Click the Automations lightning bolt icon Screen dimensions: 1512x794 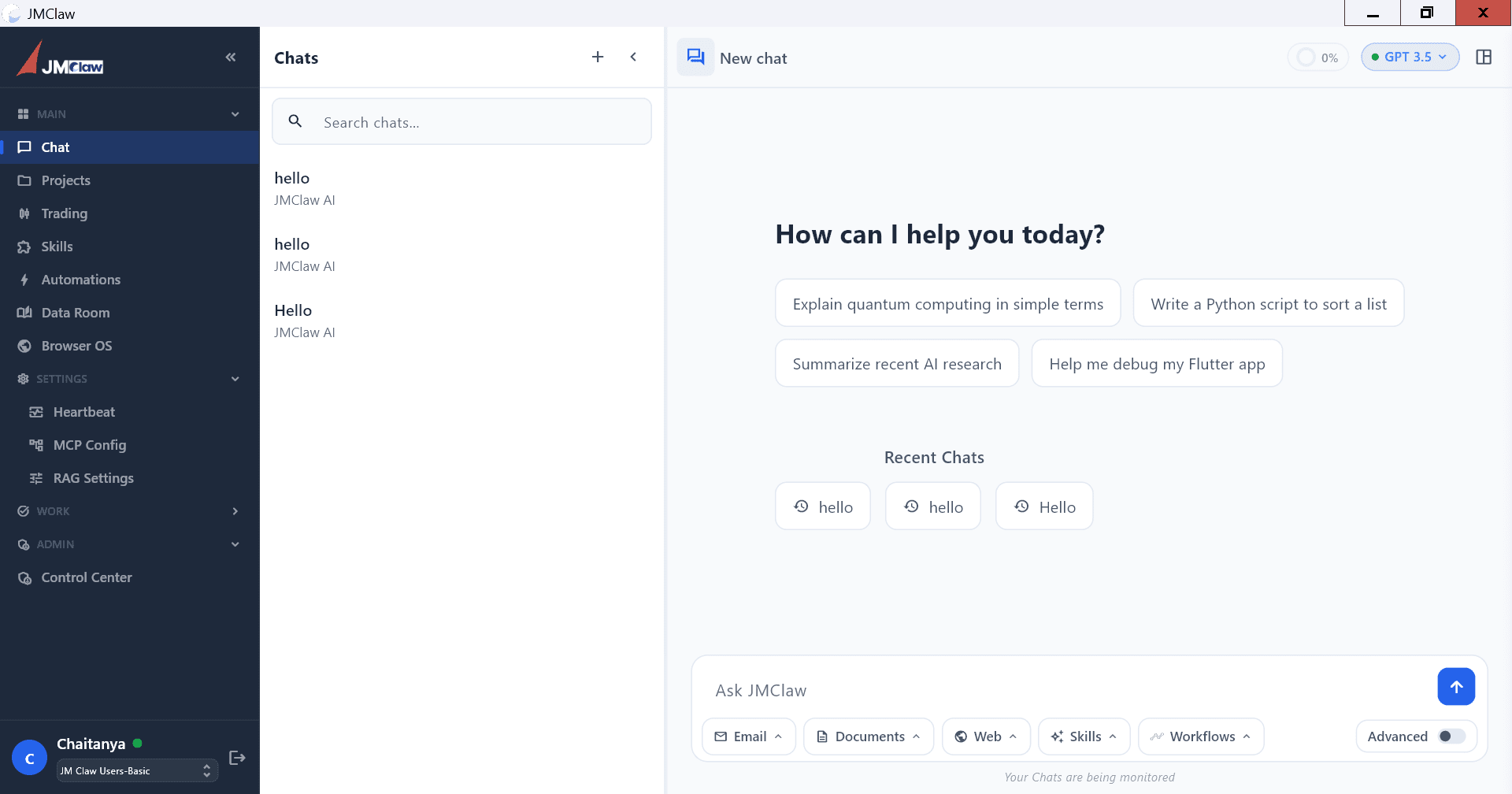click(24, 280)
